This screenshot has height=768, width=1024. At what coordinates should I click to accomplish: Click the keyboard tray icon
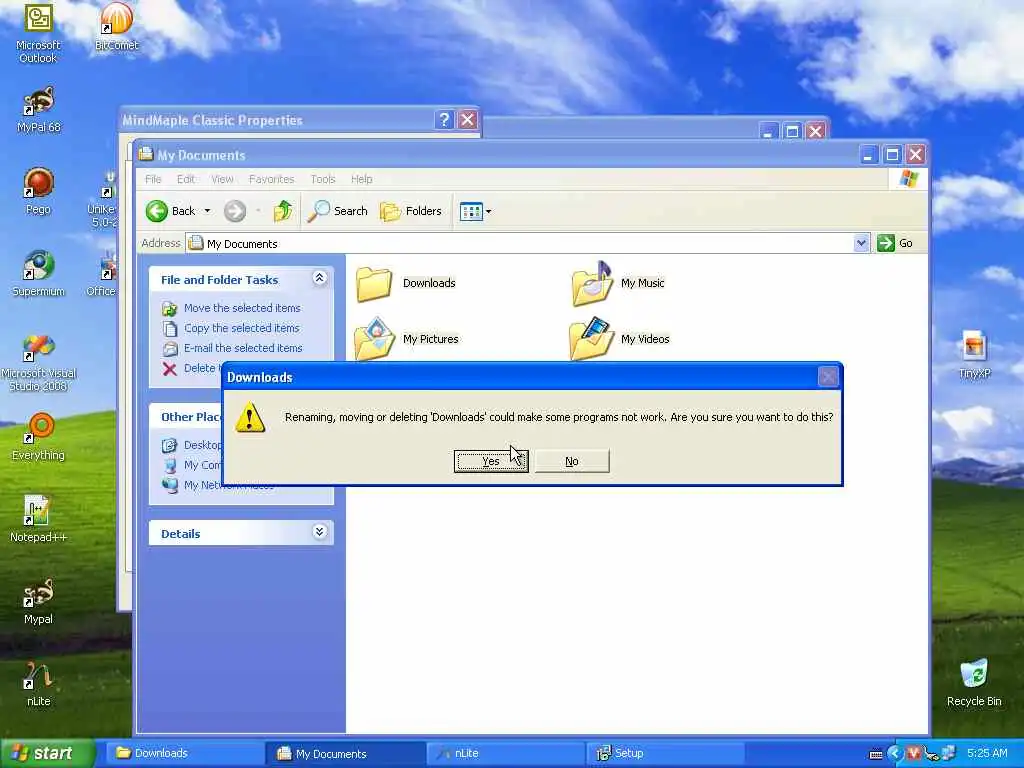tap(876, 754)
